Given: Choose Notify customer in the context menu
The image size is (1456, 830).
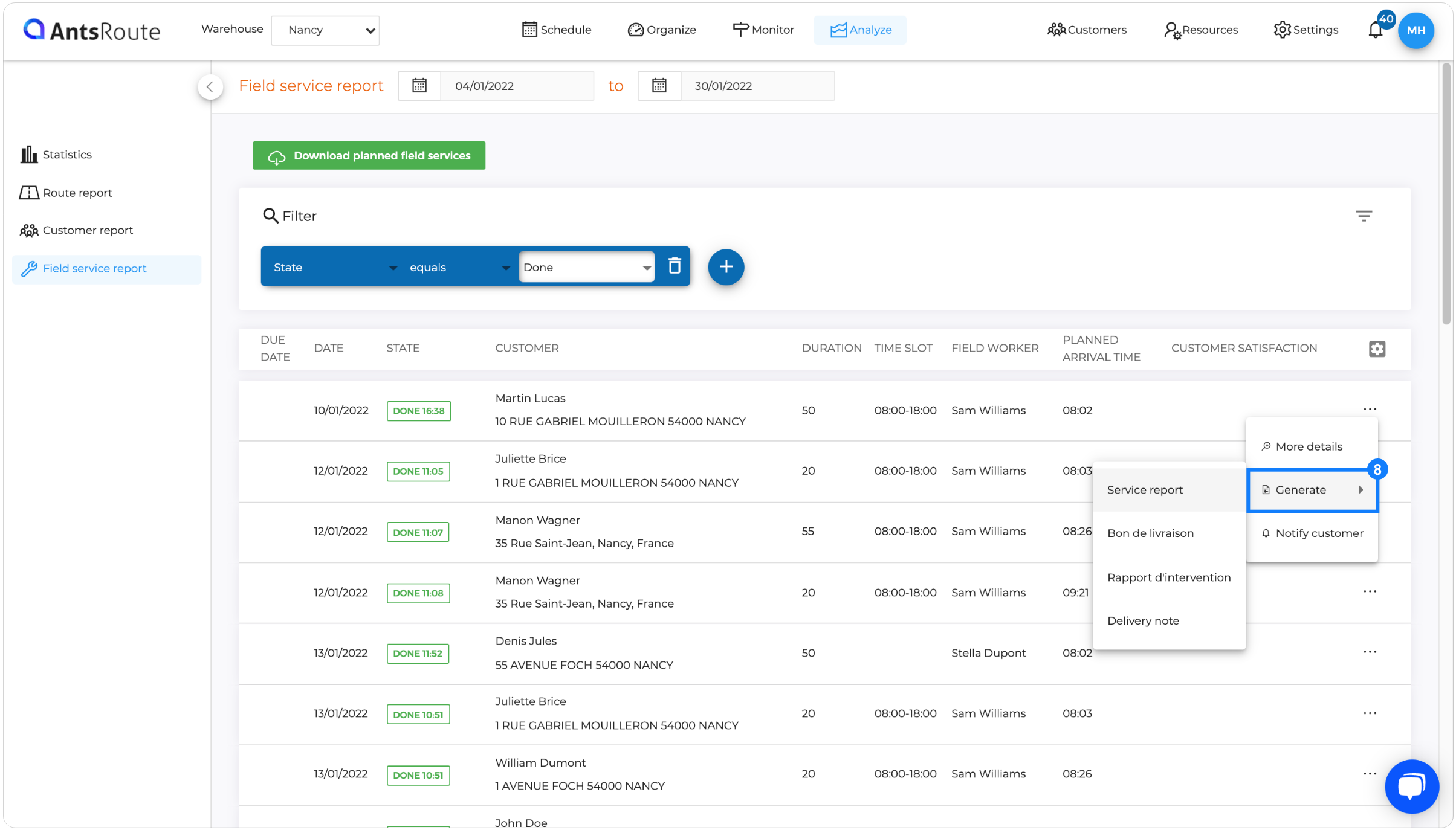Looking at the screenshot, I should [1312, 533].
